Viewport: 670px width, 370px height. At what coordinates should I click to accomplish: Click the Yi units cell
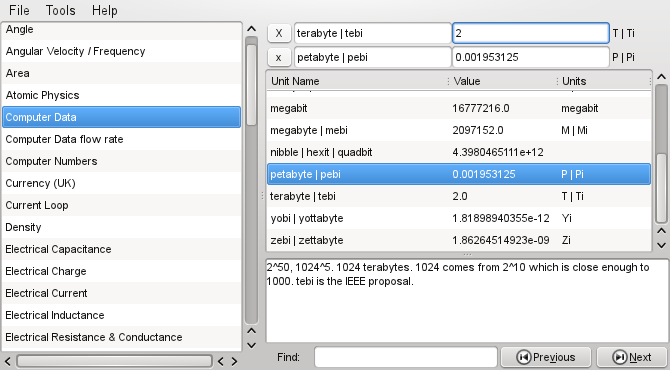click(567, 218)
